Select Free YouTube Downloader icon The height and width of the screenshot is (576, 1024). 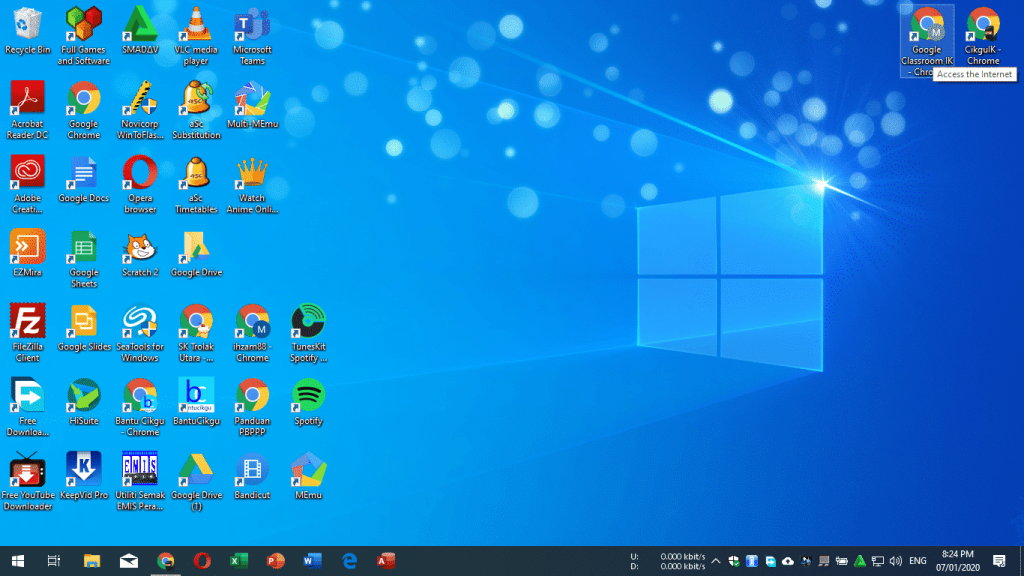(27, 483)
